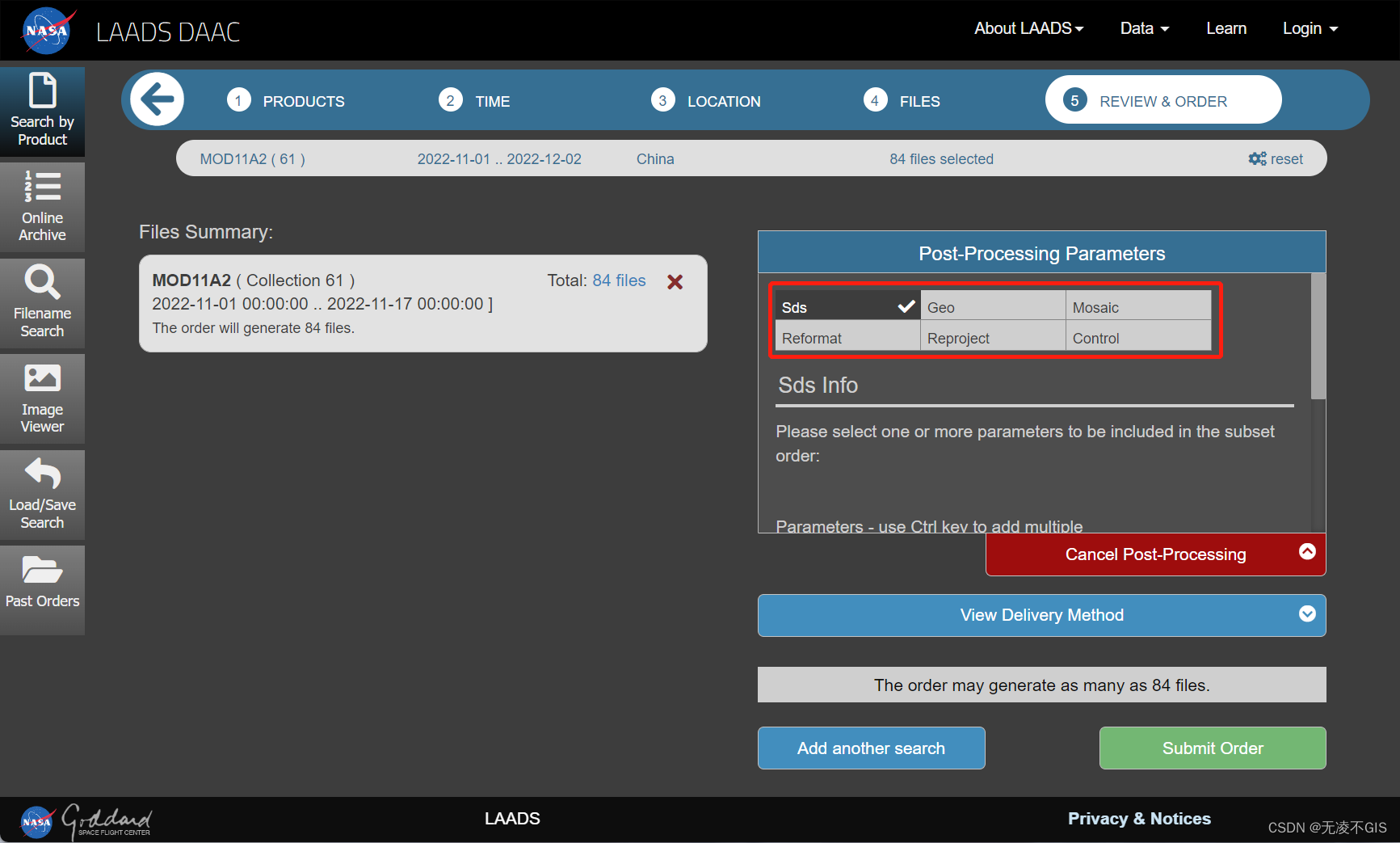This screenshot has height=843, width=1400.
Task: Expand Login menu
Action: pyautogui.click(x=1310, y=28)
